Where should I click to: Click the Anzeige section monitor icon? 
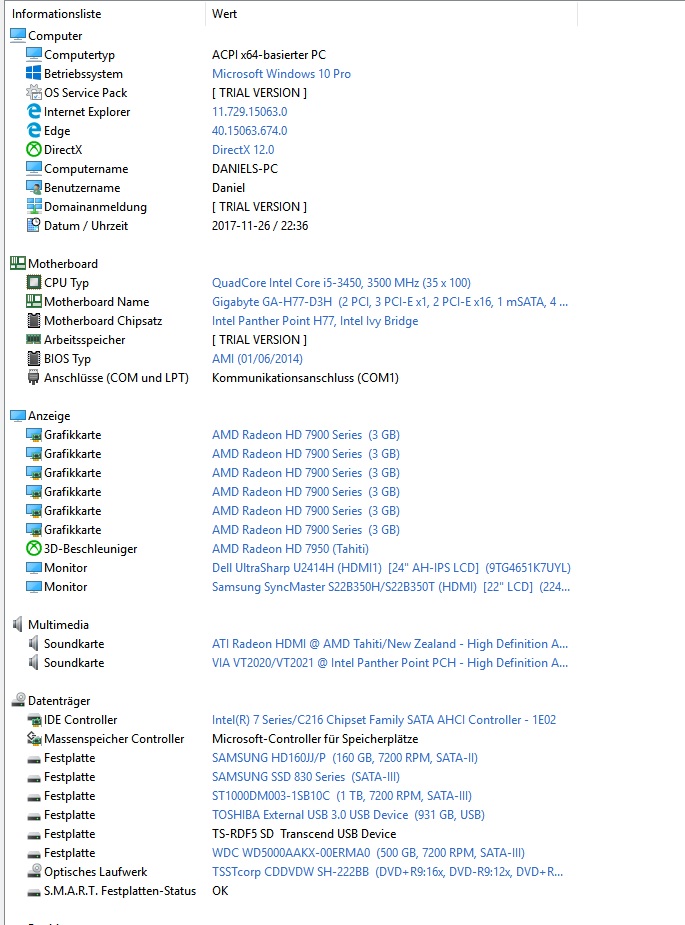tap(18, 415)
